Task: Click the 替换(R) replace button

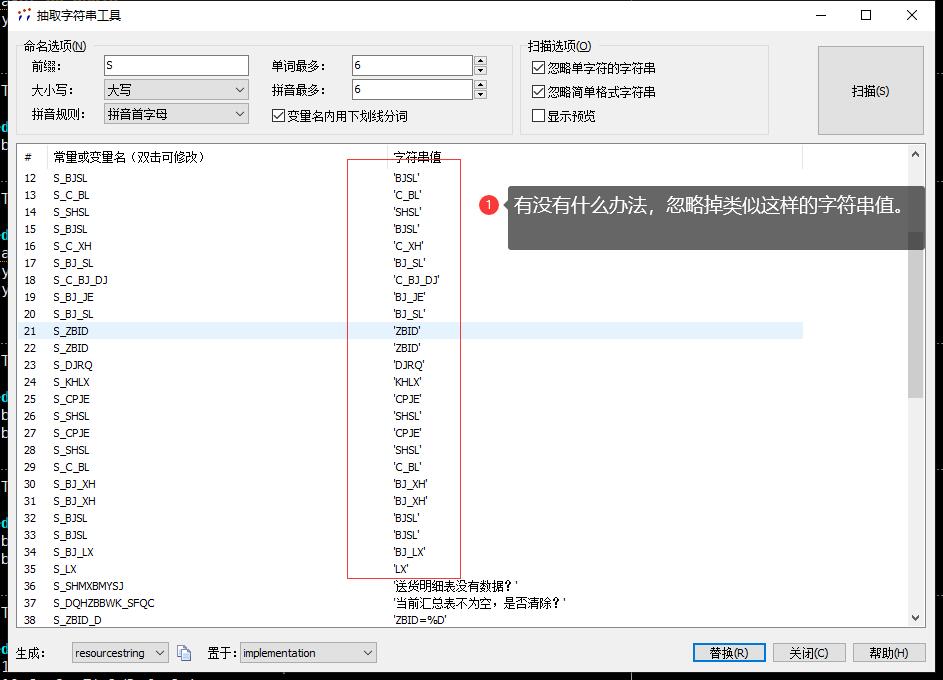Action: click(x=728, y=653)
